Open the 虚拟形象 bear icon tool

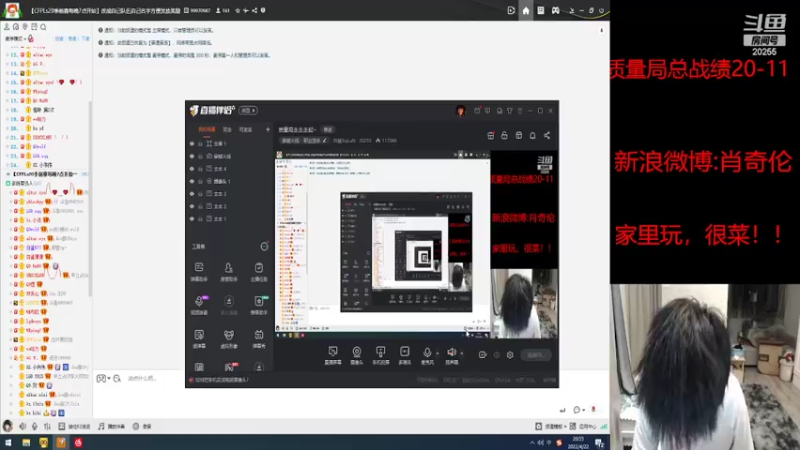[229, 339]
